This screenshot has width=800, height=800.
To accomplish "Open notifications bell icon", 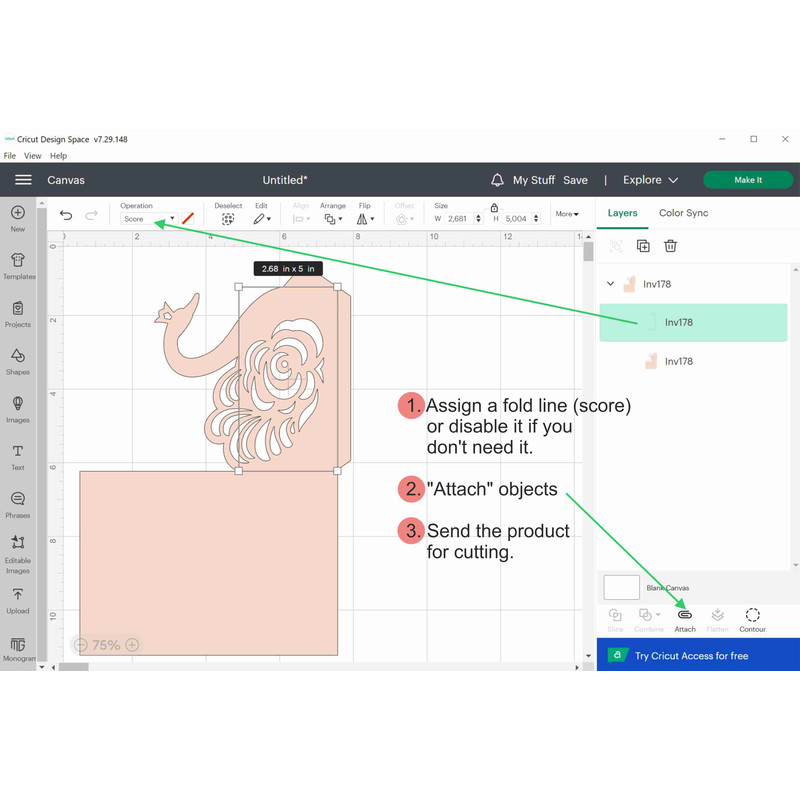I will pyautogui.click(x=497, y=180).
